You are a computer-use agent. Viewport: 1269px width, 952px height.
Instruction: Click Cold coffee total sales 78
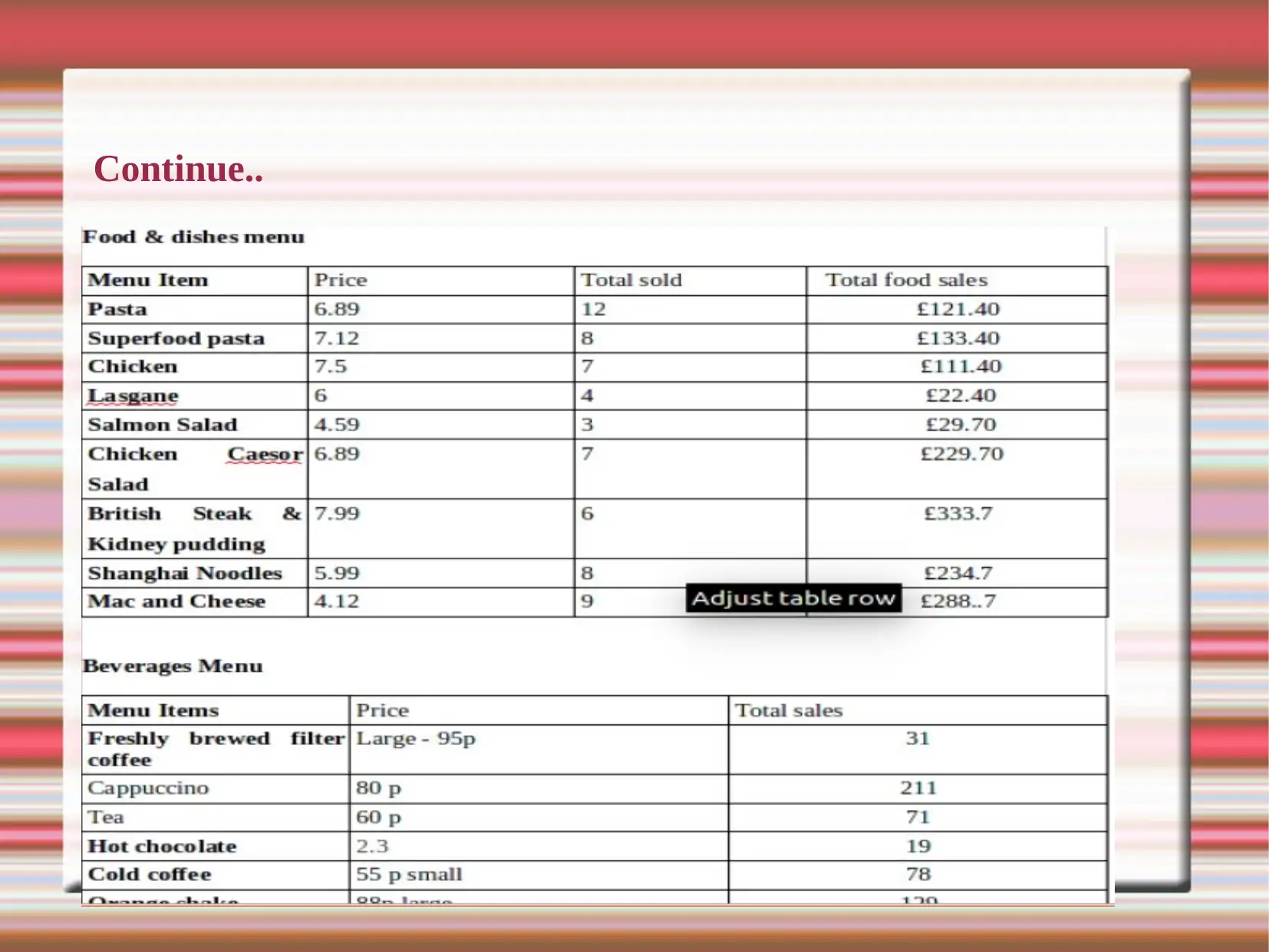click(918, 875)
